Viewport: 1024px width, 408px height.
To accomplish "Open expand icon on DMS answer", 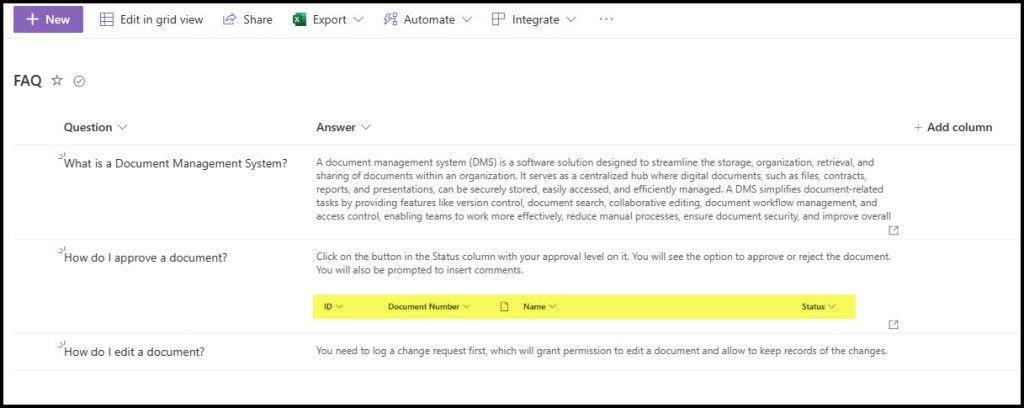I will 893,230.
